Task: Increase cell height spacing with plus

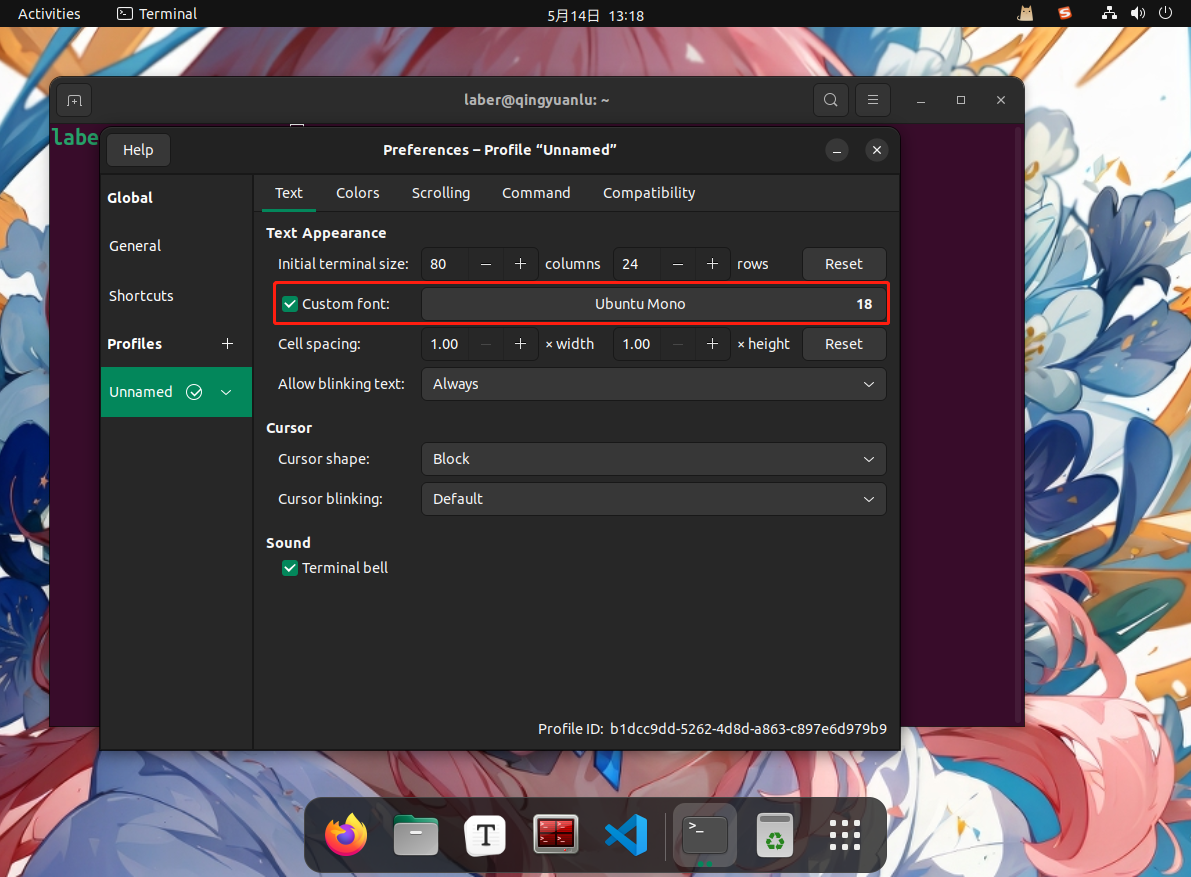Action: pyautogui.click(x=712, y=344)
